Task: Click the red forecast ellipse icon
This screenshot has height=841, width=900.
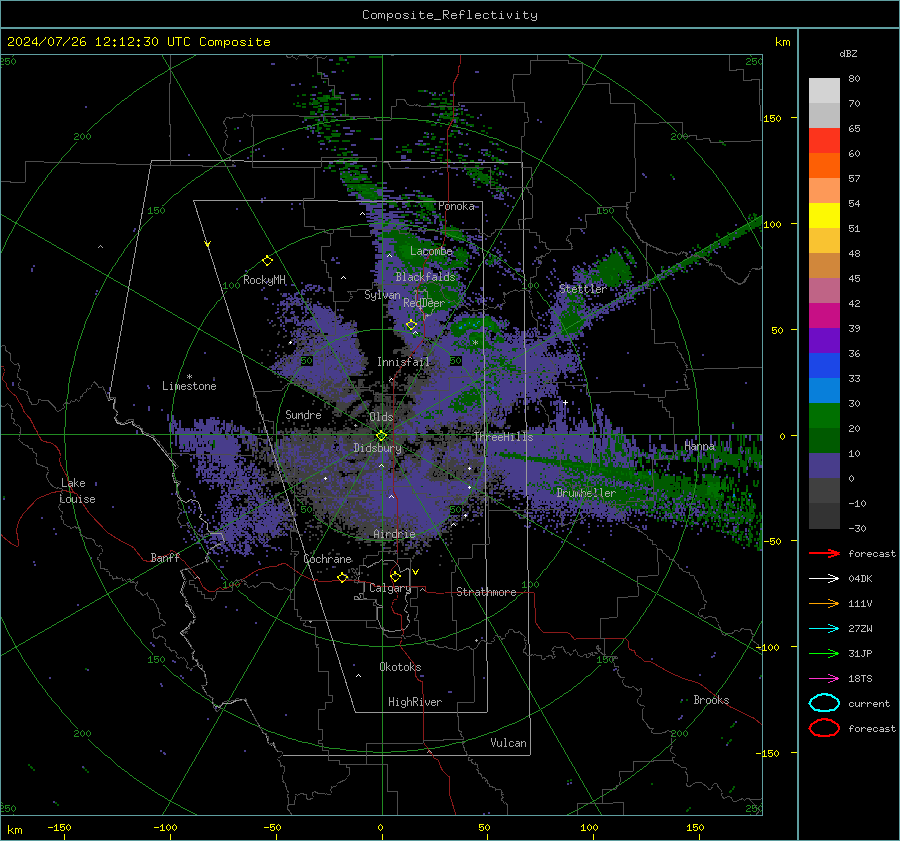Action: pyautogui.click(x=824, y=728)
